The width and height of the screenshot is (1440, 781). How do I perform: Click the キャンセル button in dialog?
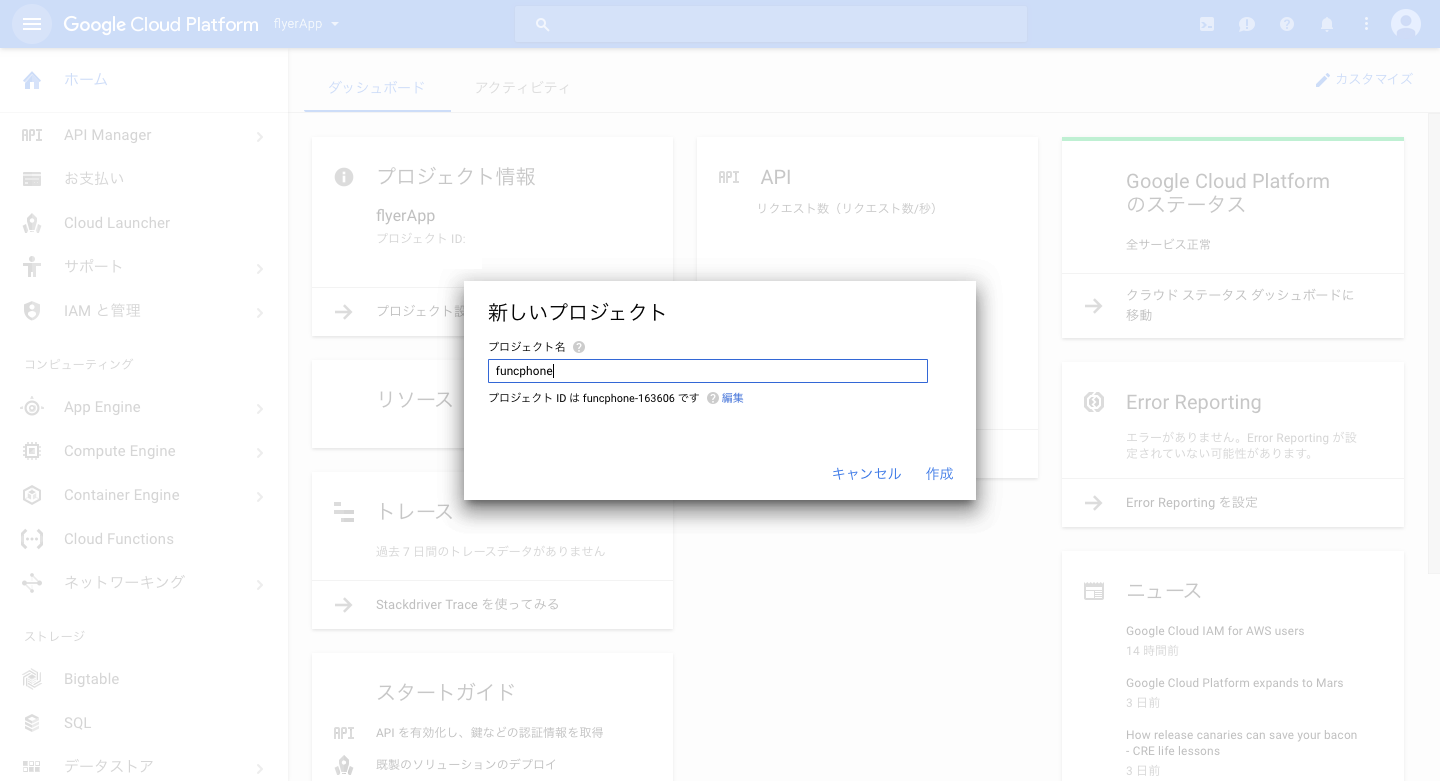(866, 474)
